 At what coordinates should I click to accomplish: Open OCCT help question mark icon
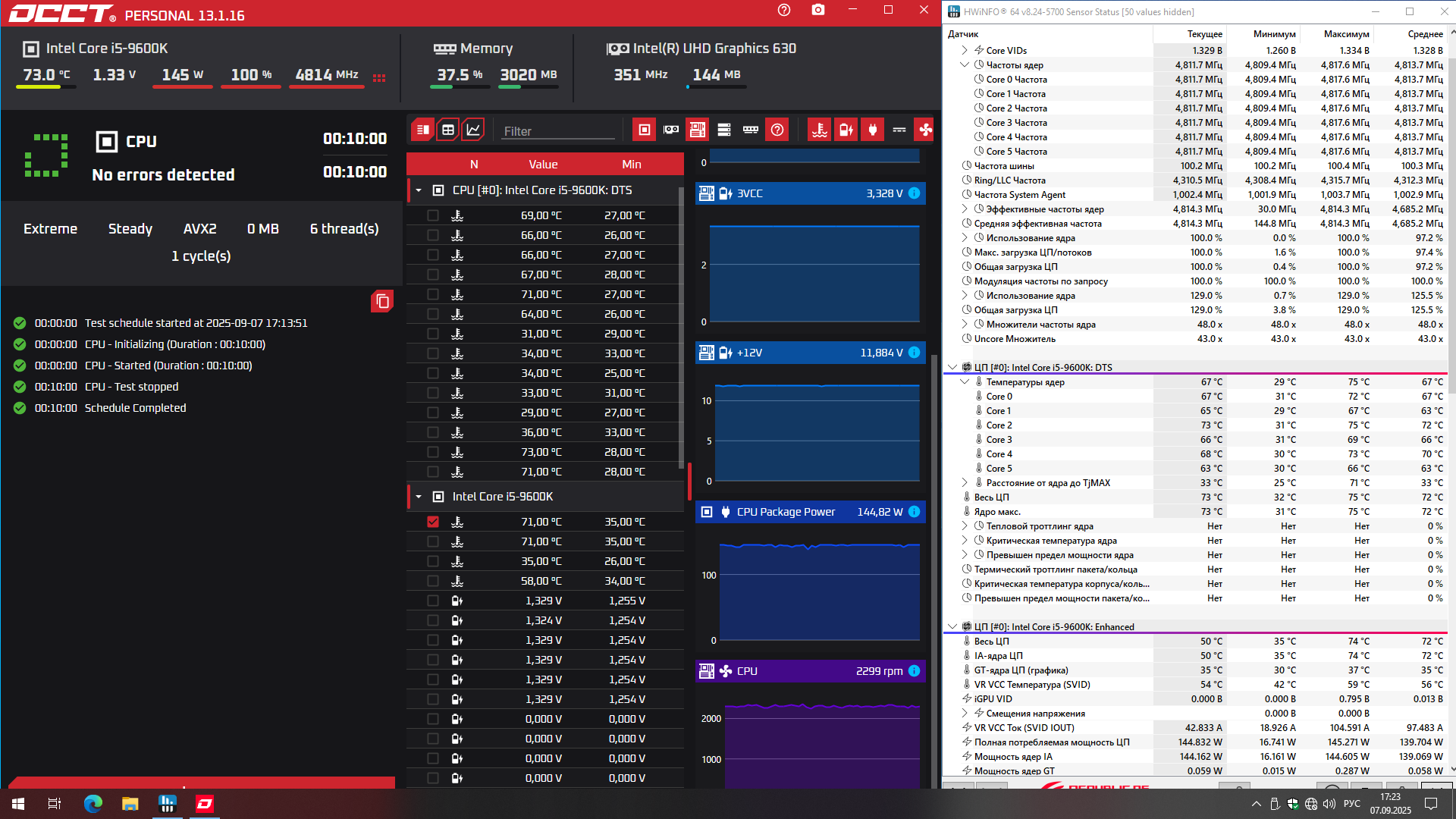(x=784, y=10)
